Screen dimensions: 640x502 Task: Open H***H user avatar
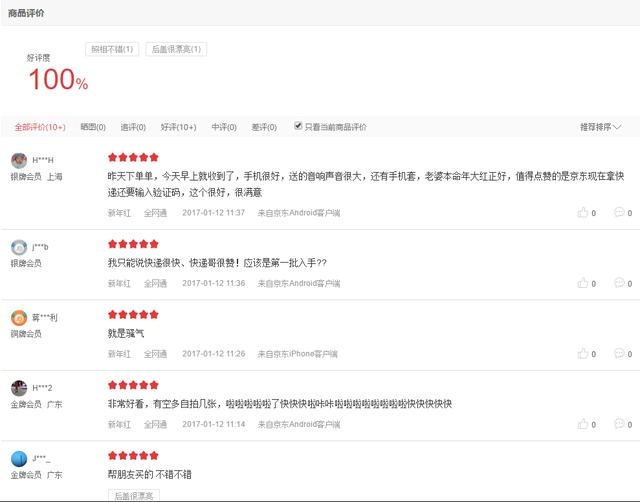pyautogui.click(x=19, y=161)
